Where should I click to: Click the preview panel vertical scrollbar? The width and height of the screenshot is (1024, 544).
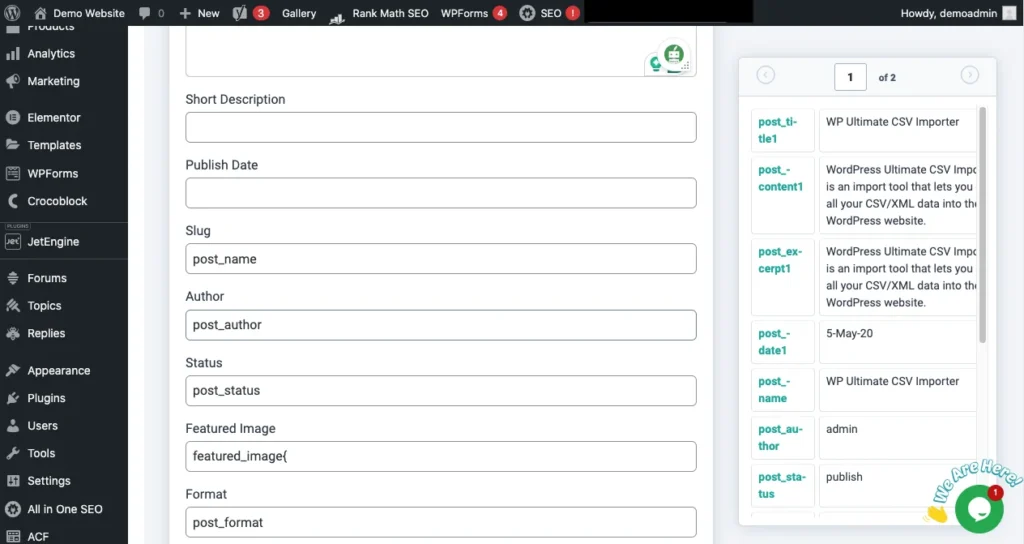click(x=982, y=226)
